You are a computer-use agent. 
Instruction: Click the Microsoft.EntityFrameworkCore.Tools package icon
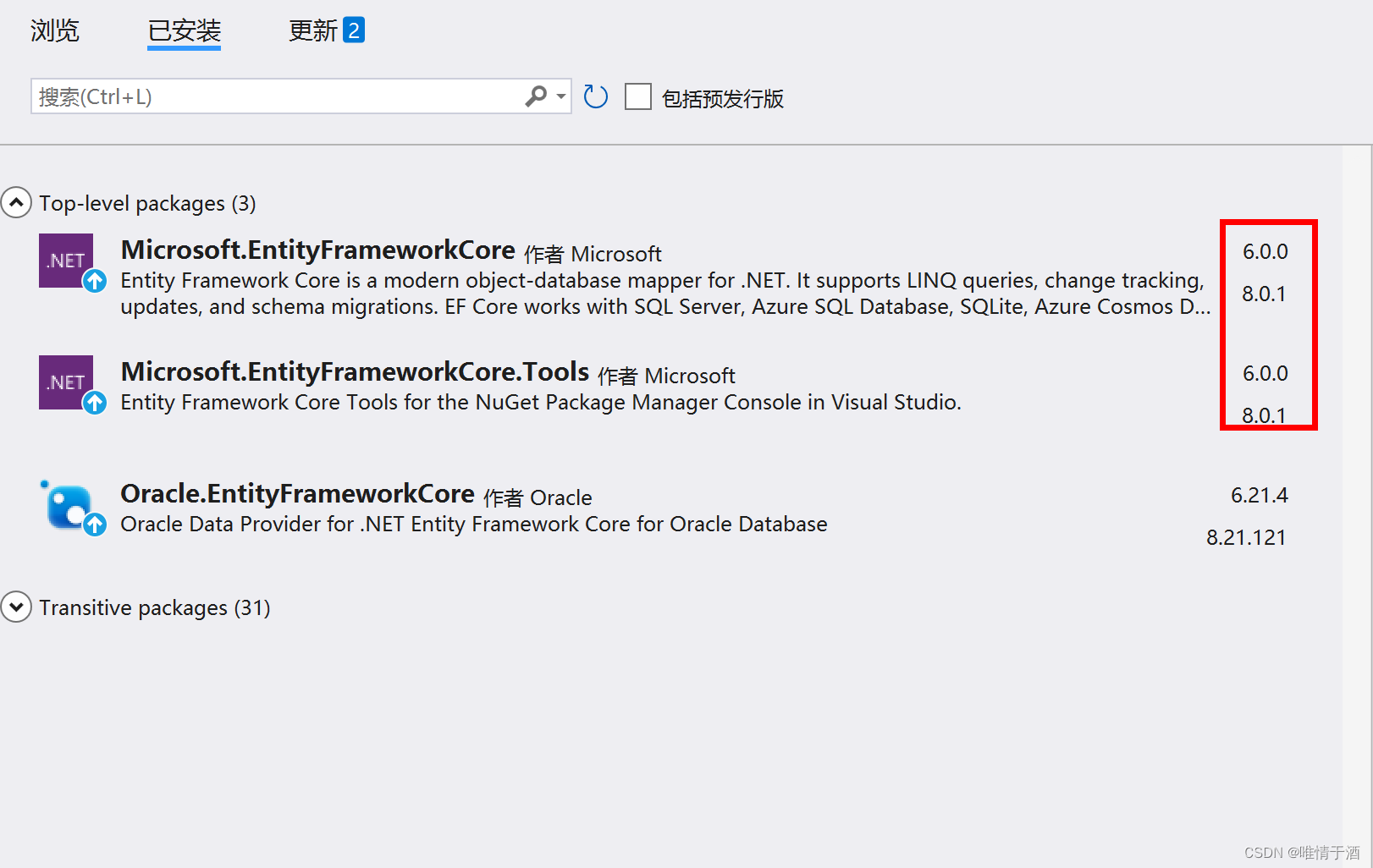[66, 382]
